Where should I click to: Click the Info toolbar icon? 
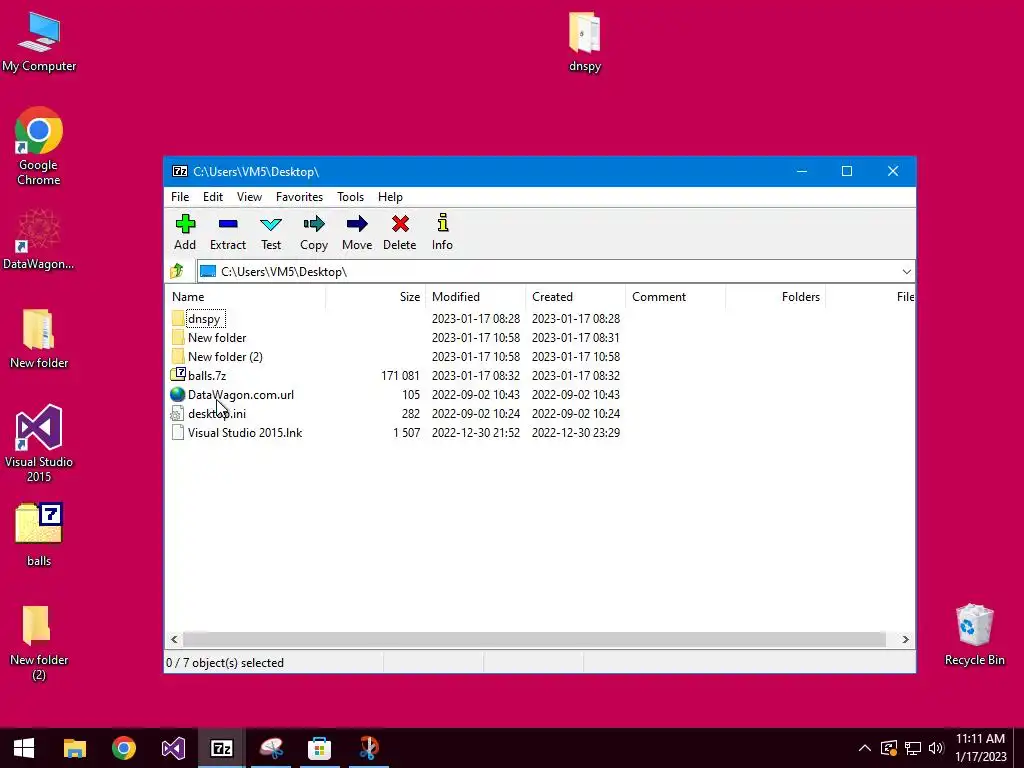pyautogui.click(x=443, y=223)
